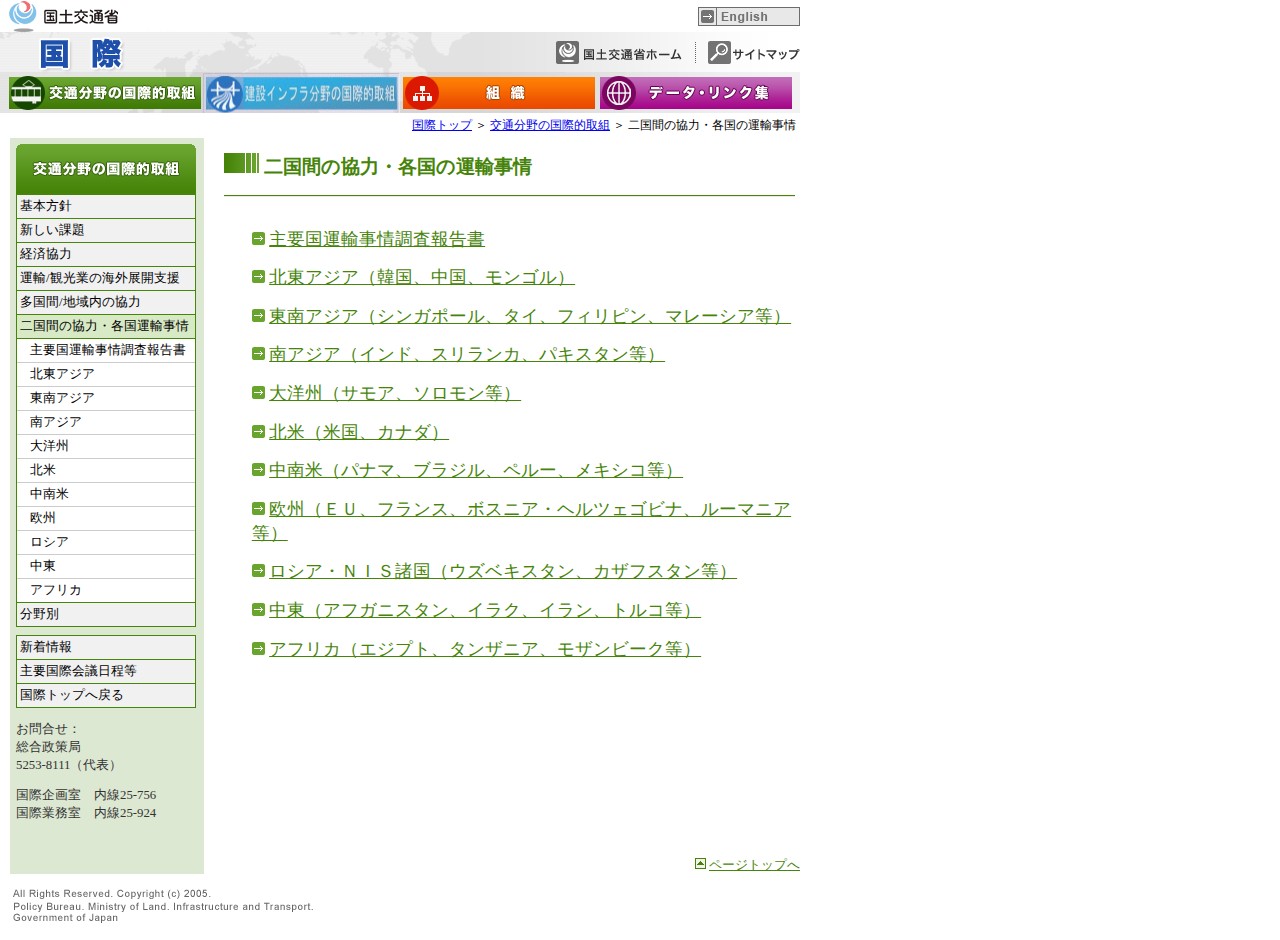
Task: Open the 組織 navigation tab
Action: [499, 93]
